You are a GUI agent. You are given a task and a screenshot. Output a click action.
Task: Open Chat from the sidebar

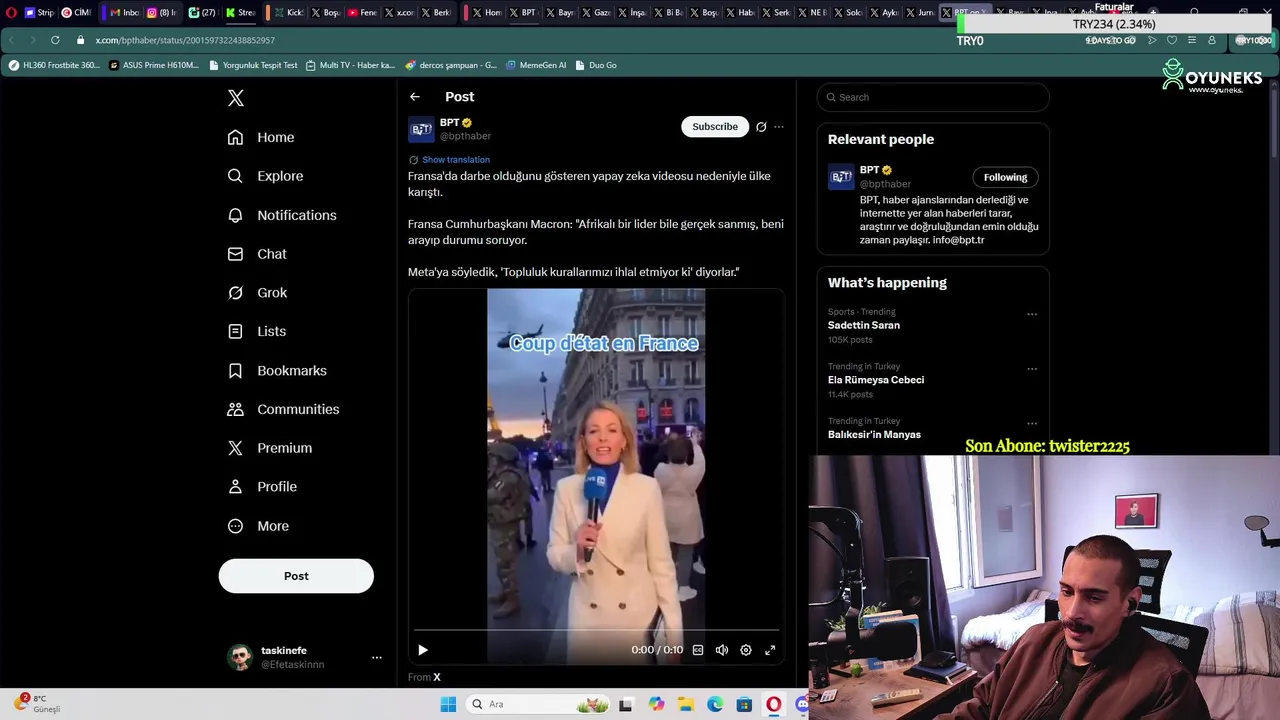click(x=257, y=254)
